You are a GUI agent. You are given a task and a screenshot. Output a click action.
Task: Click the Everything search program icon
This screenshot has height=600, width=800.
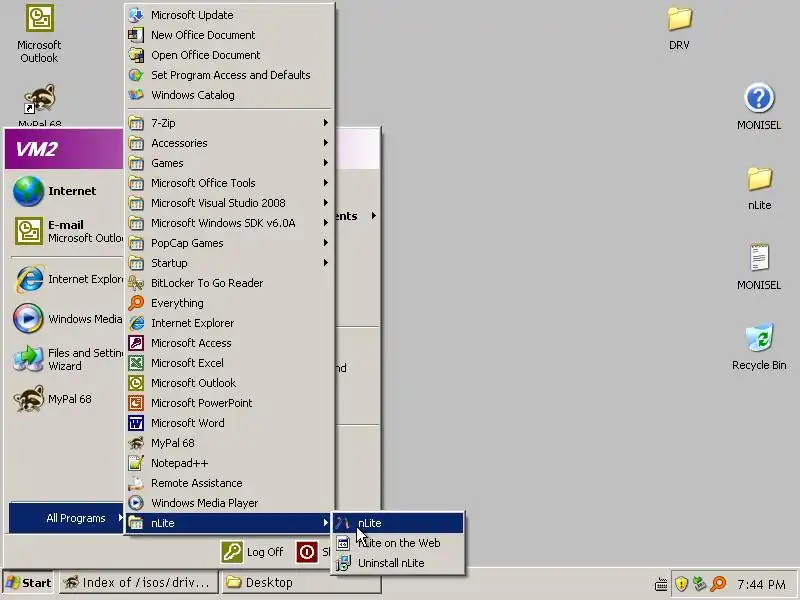click(x=136, y=303)
